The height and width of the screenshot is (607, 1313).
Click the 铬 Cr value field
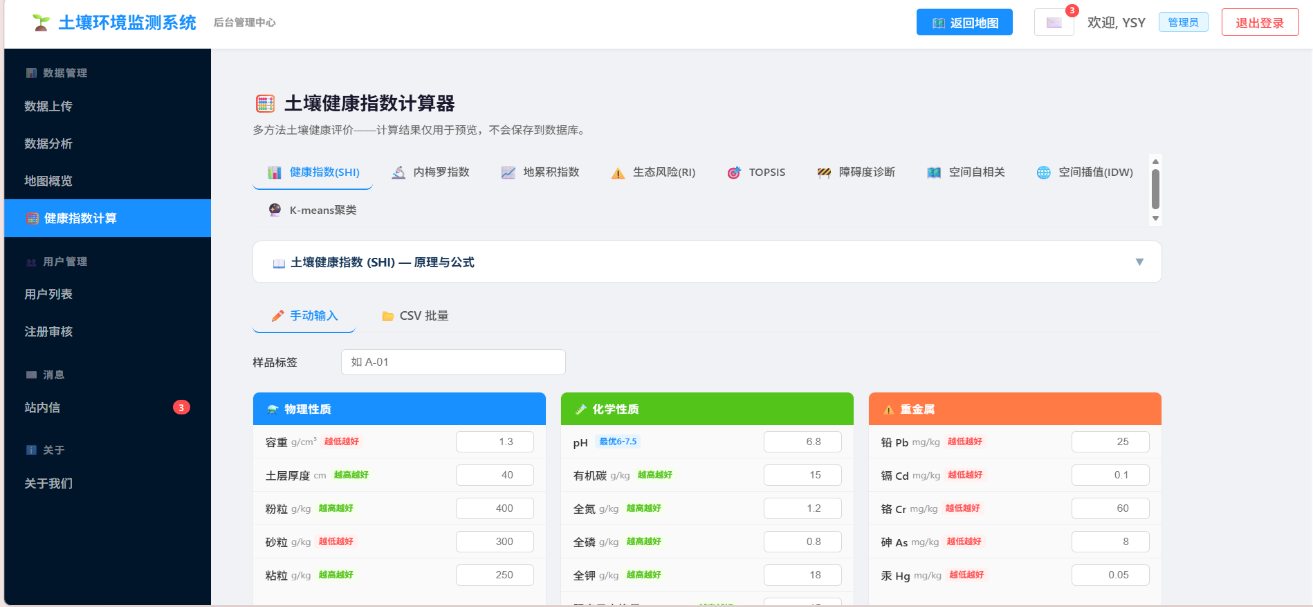(x=1111, y=508)
